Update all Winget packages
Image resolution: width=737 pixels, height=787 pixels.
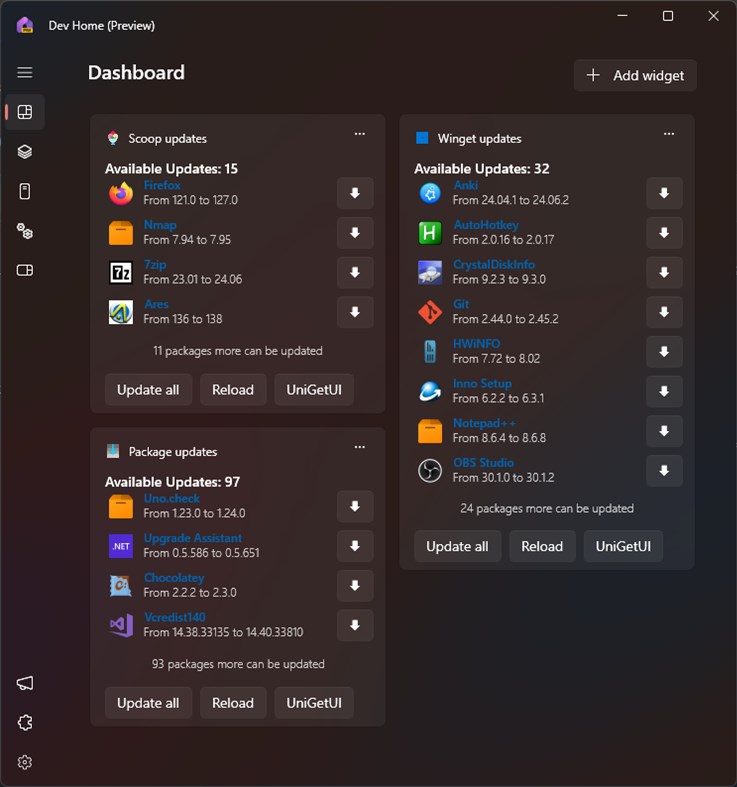click(x=457, y=546)
